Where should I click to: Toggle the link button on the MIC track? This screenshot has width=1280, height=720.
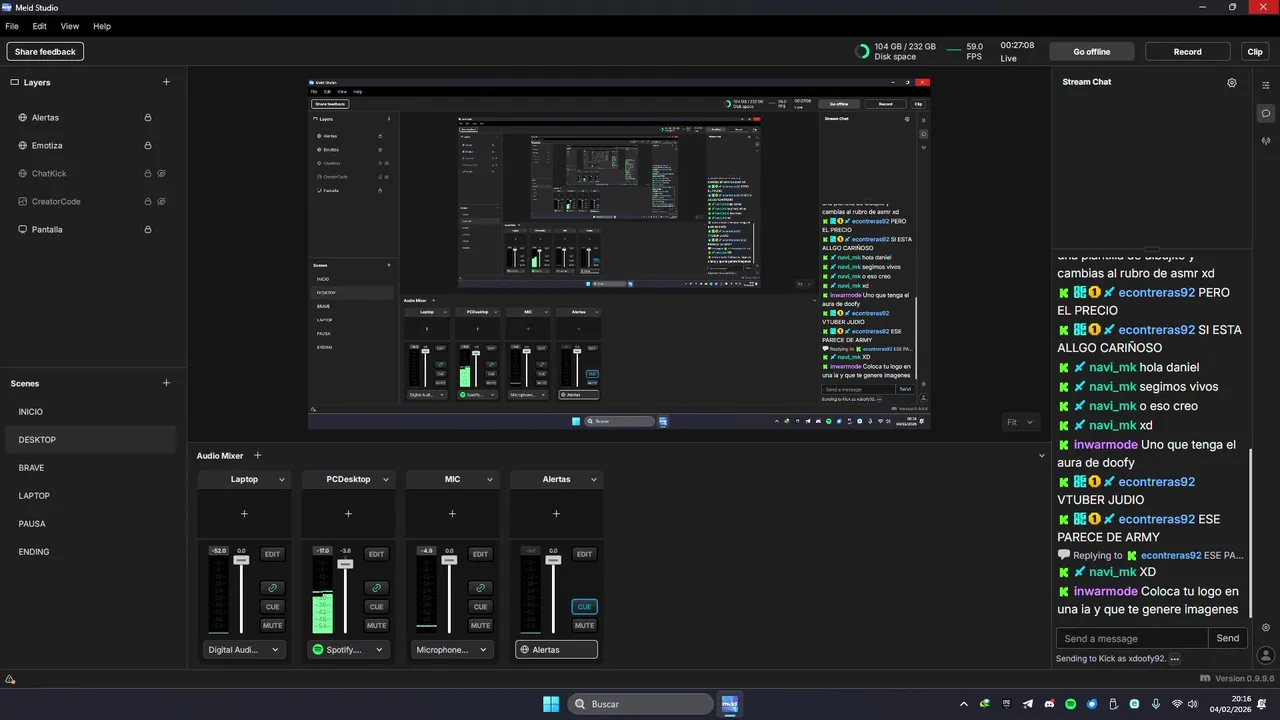click(480, 587)
